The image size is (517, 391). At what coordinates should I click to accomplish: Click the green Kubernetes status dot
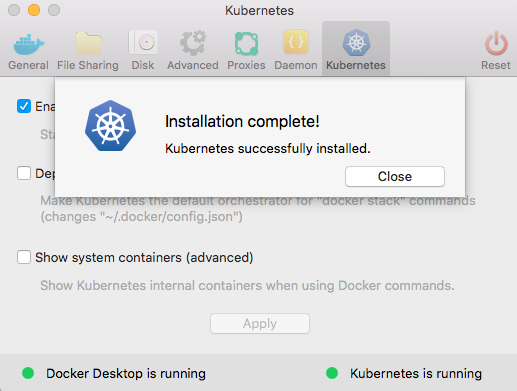(x=332, y=373)
